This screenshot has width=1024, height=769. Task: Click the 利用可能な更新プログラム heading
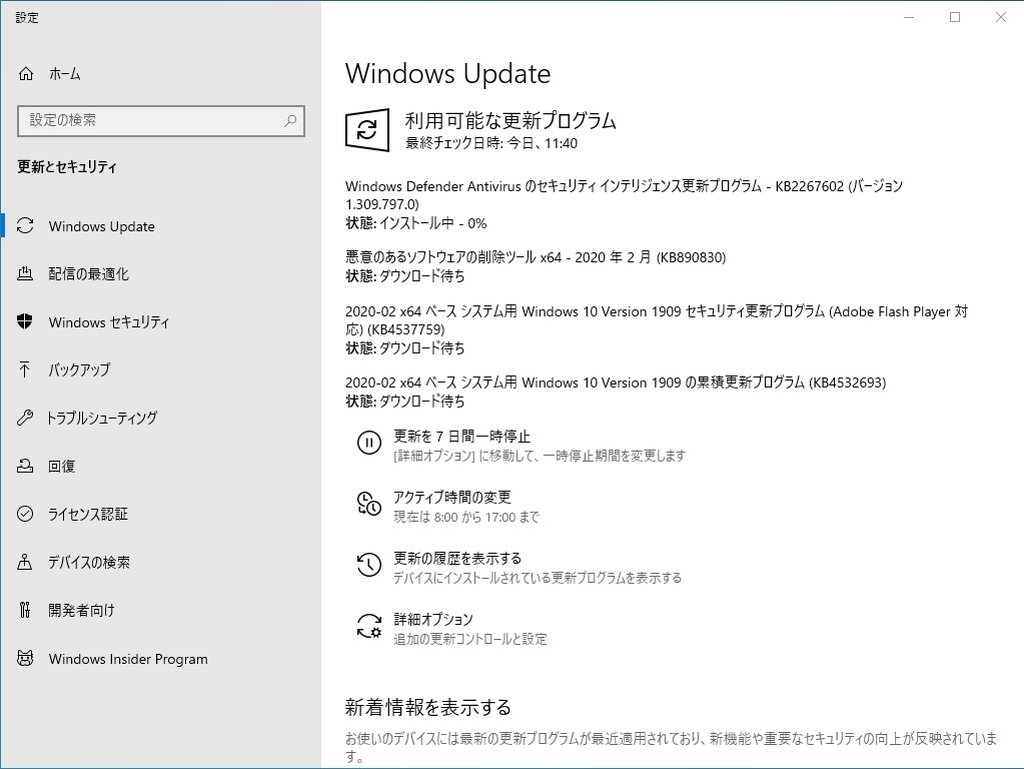[x=511, y=120]
